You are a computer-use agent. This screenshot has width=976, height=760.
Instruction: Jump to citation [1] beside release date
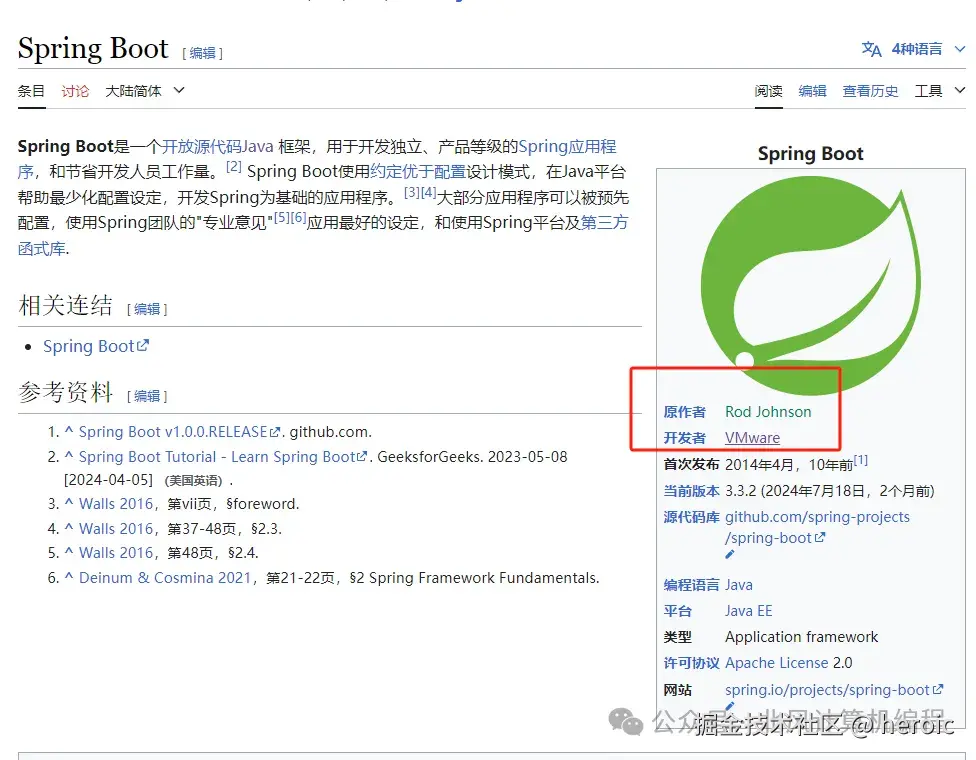861,461
